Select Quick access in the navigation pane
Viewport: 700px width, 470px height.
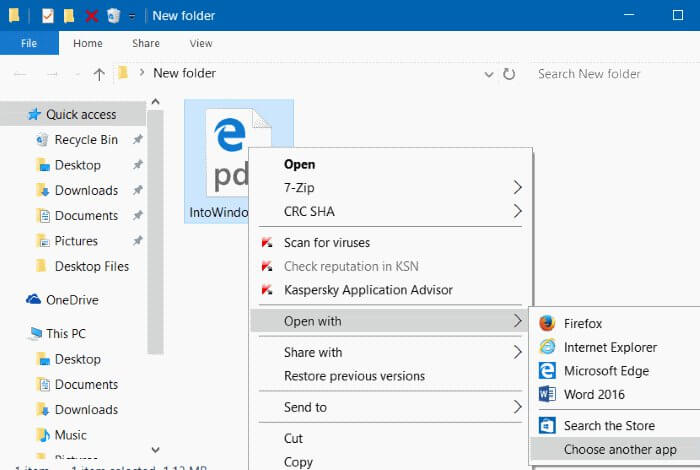[73, 114]
